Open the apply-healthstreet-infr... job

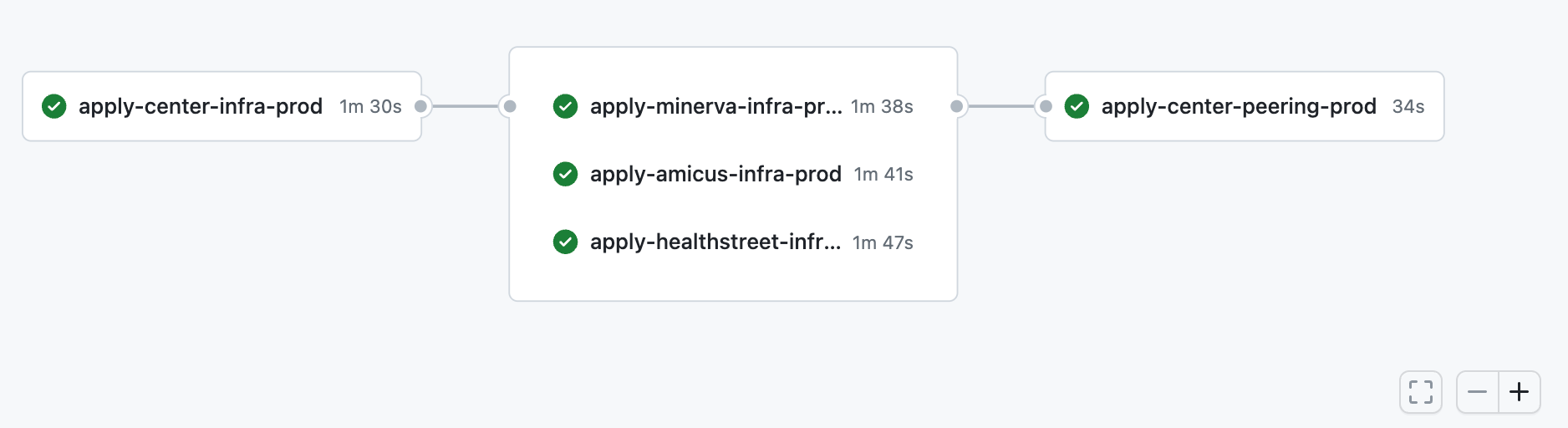pos(715,242)
